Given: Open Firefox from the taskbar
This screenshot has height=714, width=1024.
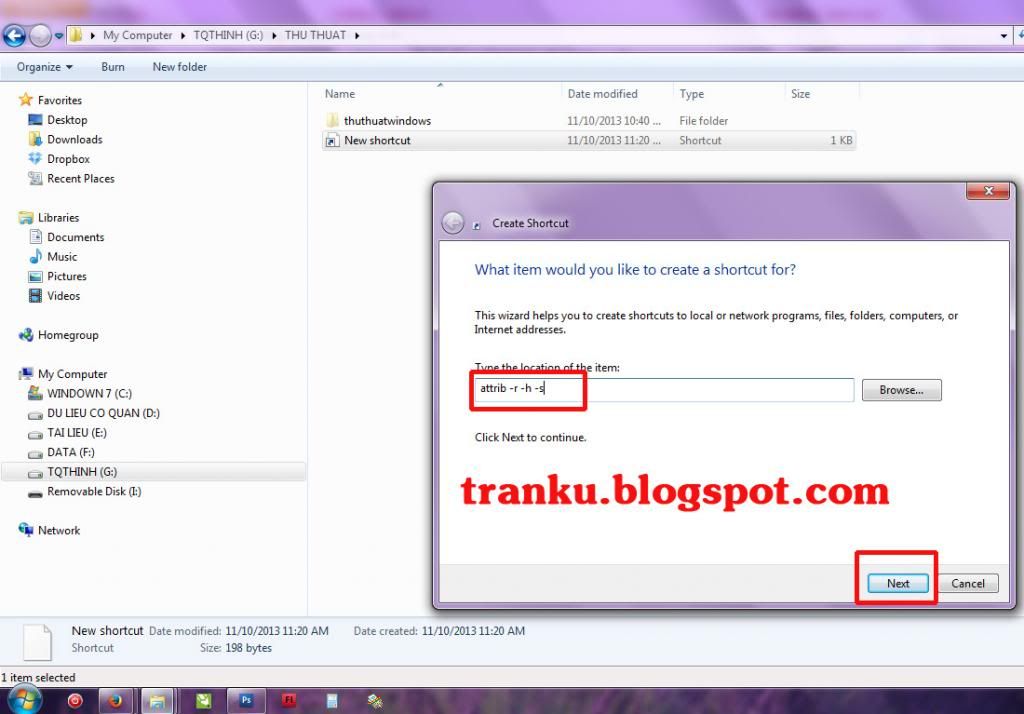Looking at the screenshot, I should click(116, 701).
